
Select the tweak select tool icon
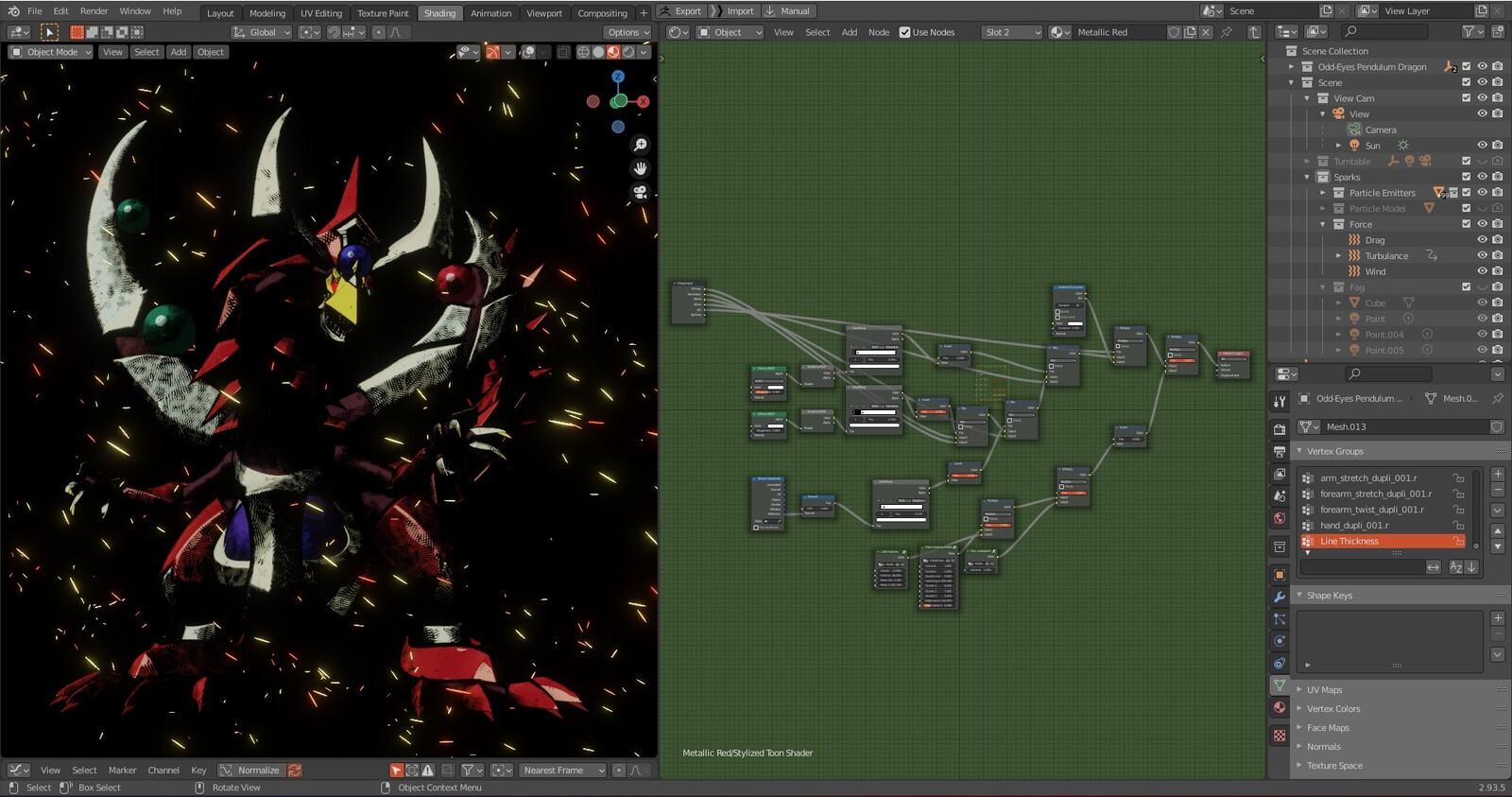pos(50,32)
